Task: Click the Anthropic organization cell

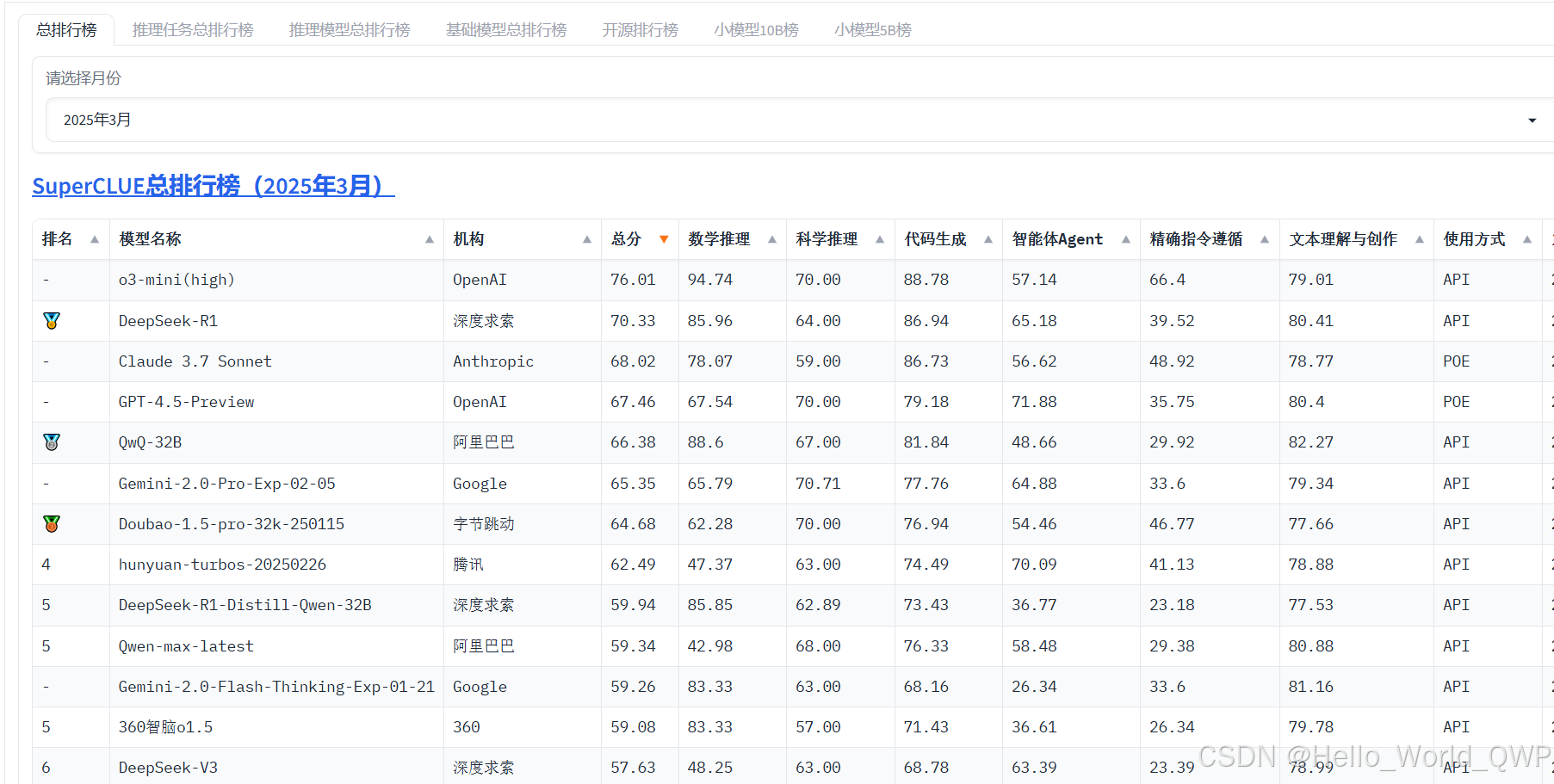Action: coord(523,361)
